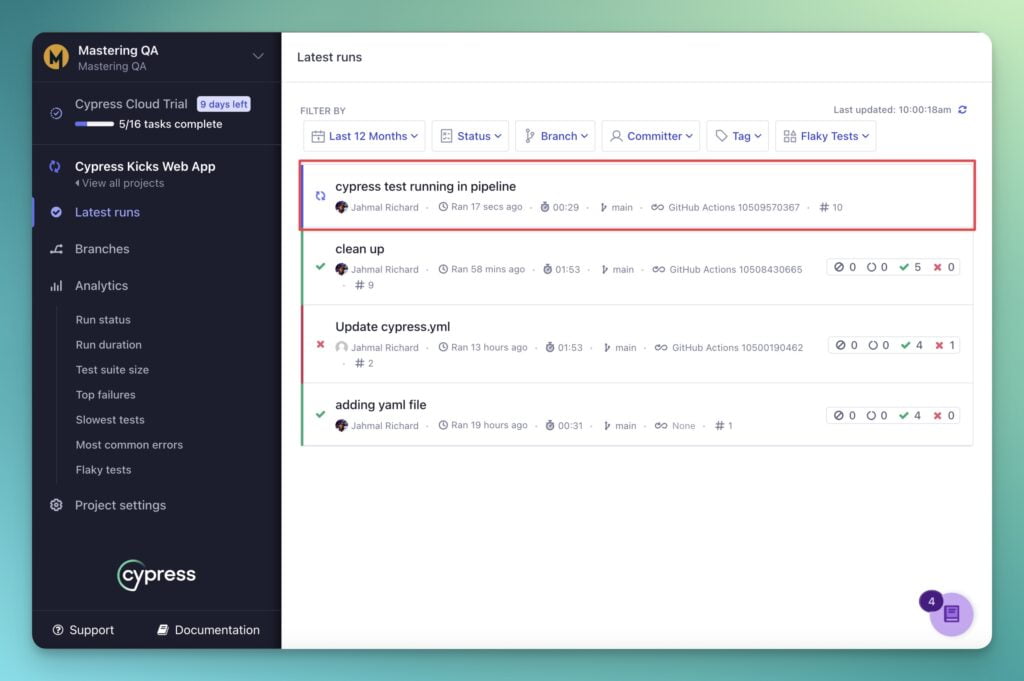Open Run duration analytics

point(108,345)
